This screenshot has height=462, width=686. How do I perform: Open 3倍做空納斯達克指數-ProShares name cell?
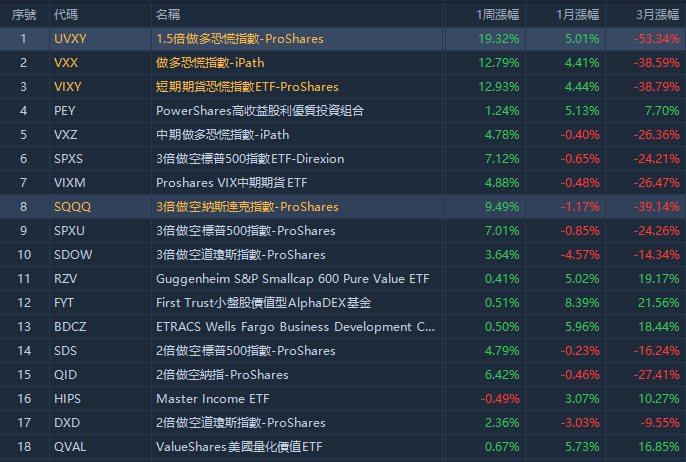click(x=247, y=207)
